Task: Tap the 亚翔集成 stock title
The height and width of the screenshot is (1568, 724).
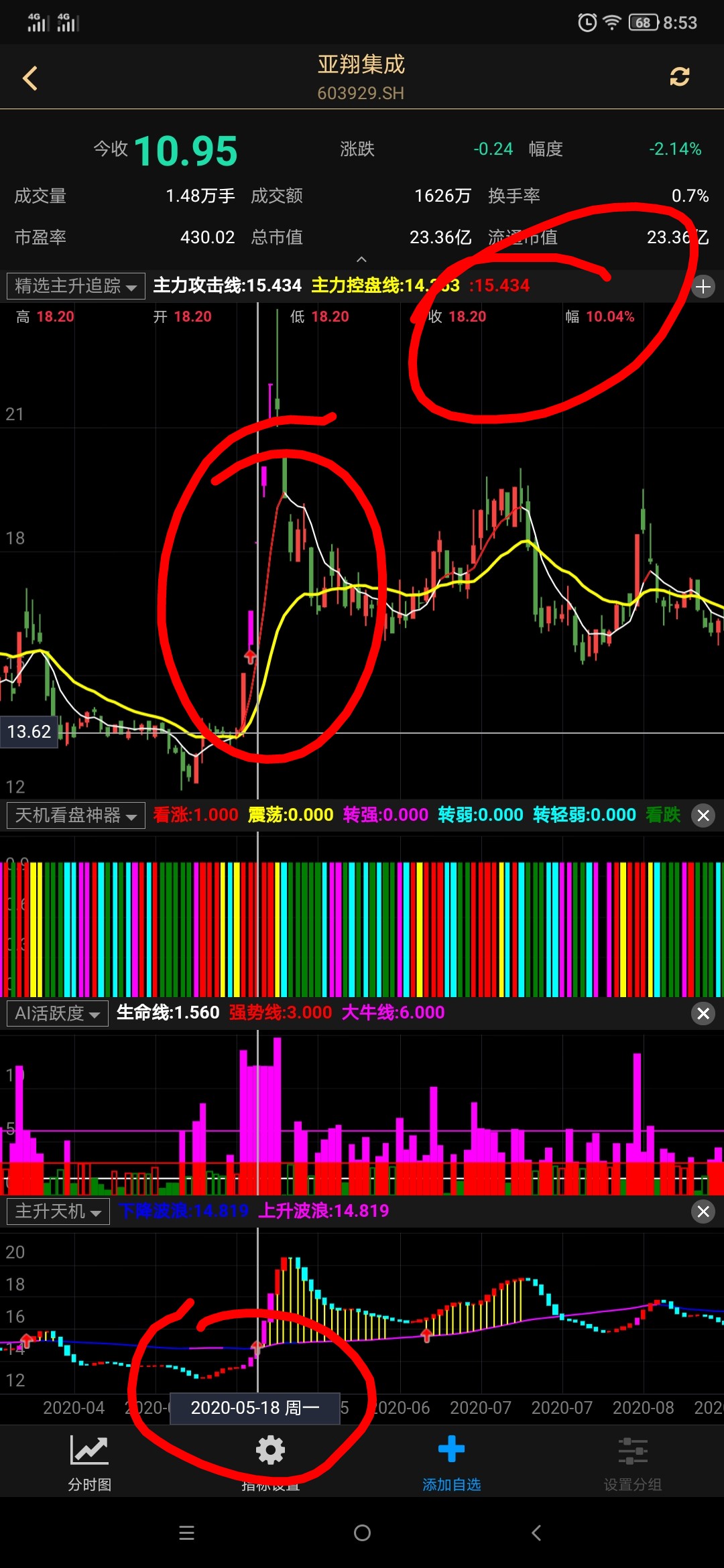Action: 361,65
